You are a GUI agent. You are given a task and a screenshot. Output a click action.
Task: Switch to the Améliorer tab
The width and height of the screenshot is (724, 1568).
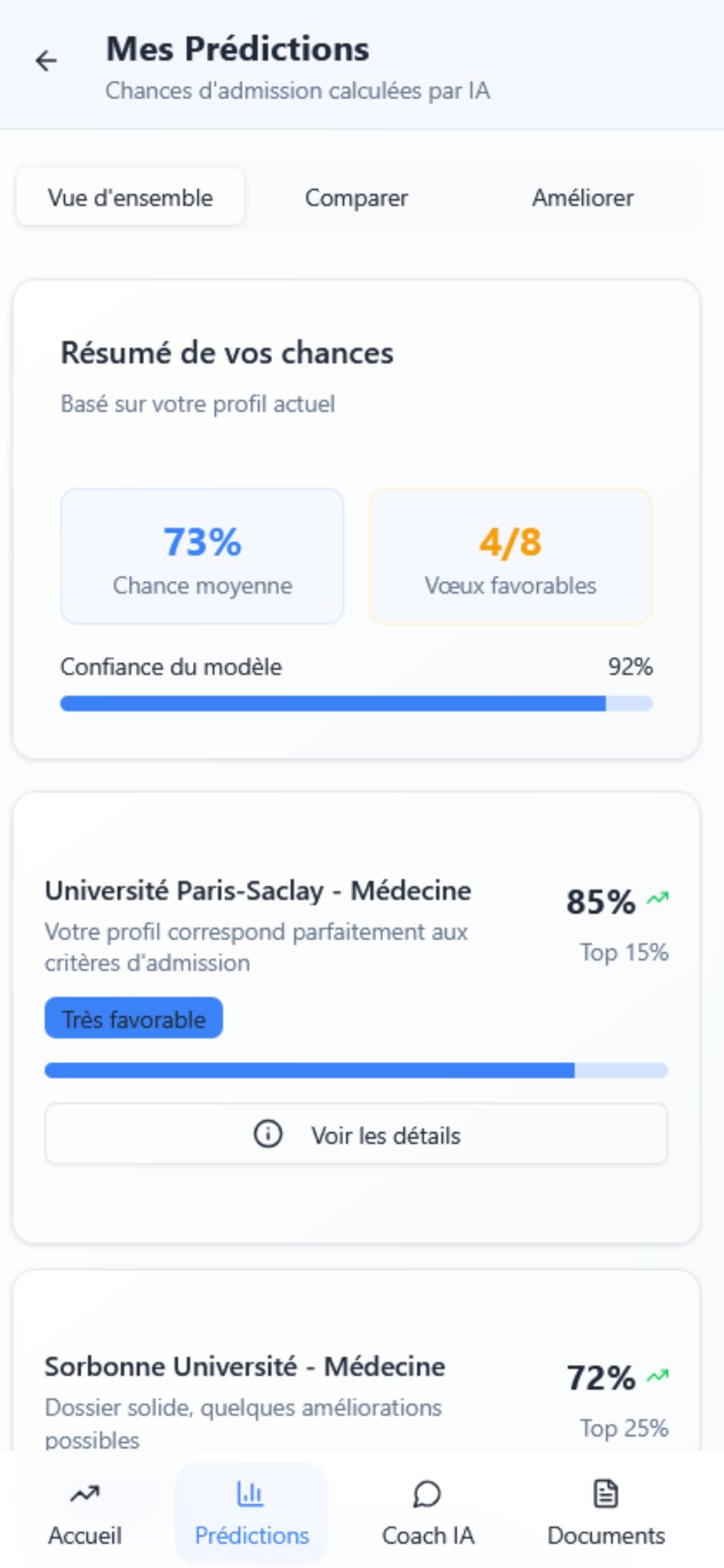582,198
